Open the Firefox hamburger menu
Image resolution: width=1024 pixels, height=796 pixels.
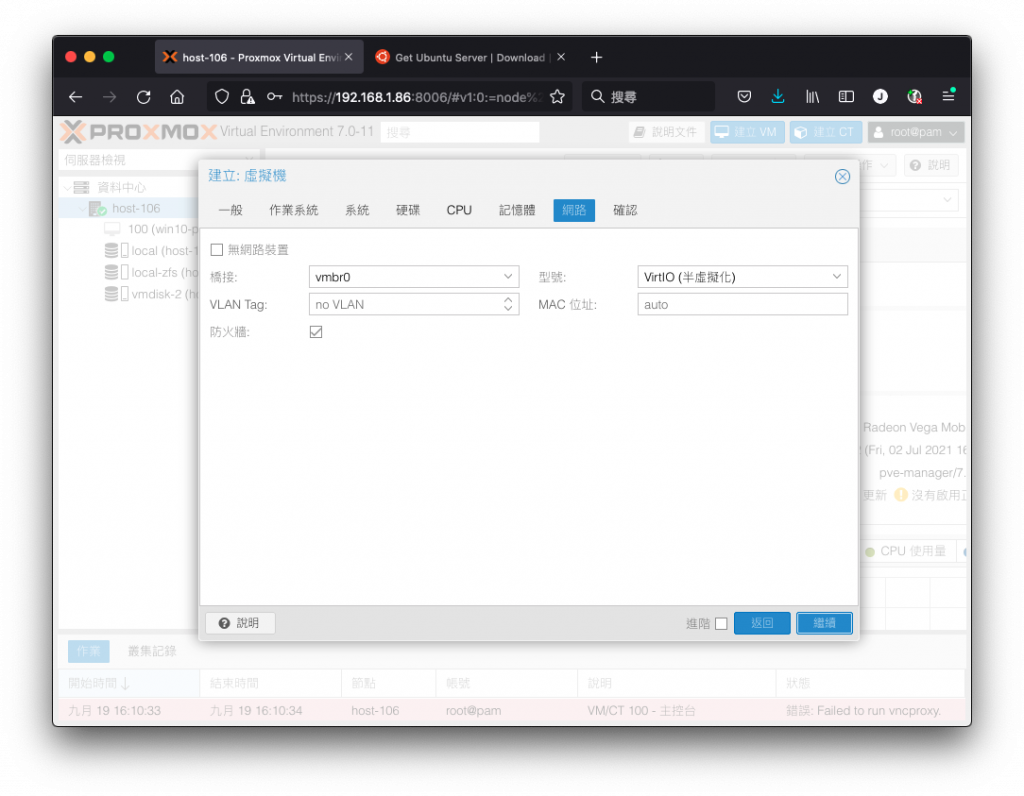point(949,97)
